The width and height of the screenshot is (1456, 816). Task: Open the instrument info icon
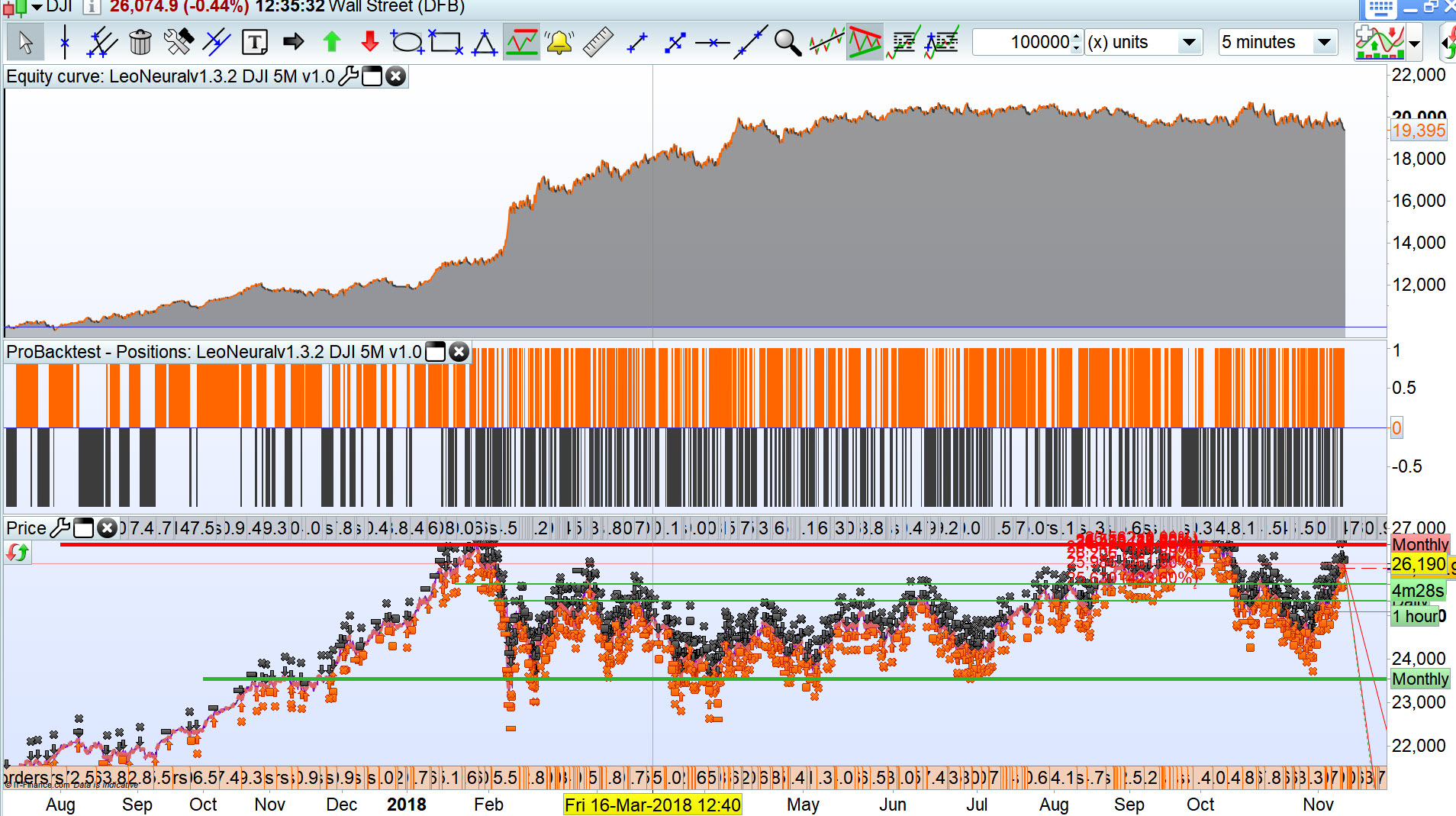point(92,7)
